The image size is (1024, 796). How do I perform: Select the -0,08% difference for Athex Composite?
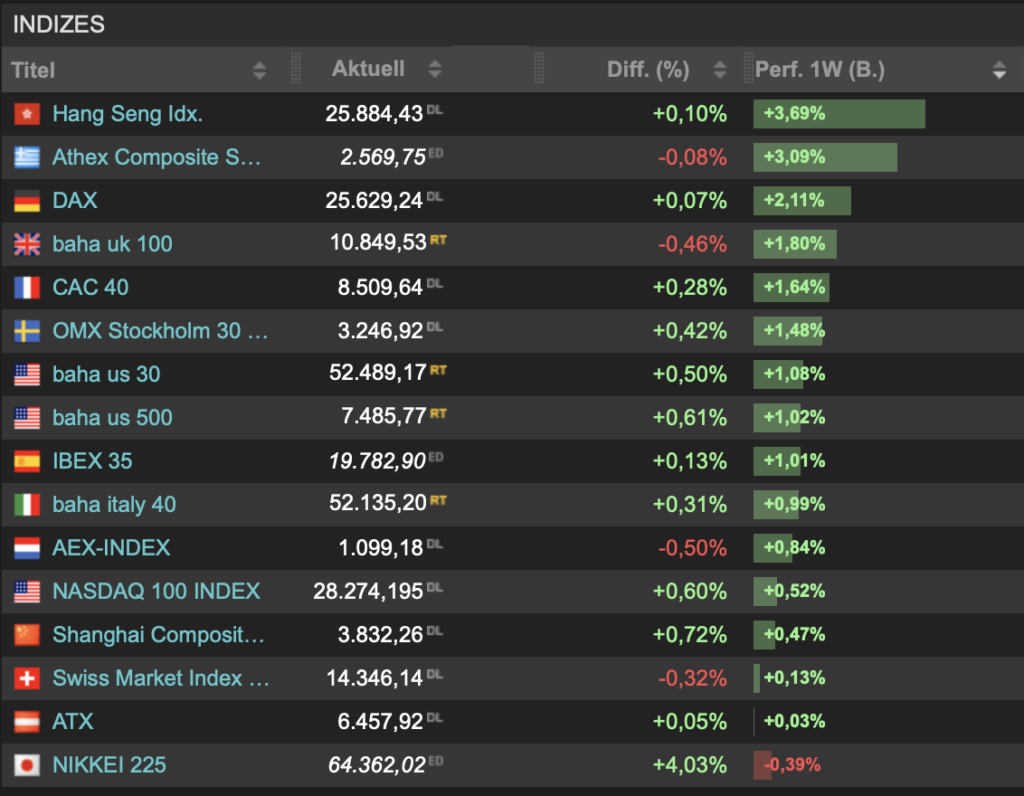click(692, 157)
